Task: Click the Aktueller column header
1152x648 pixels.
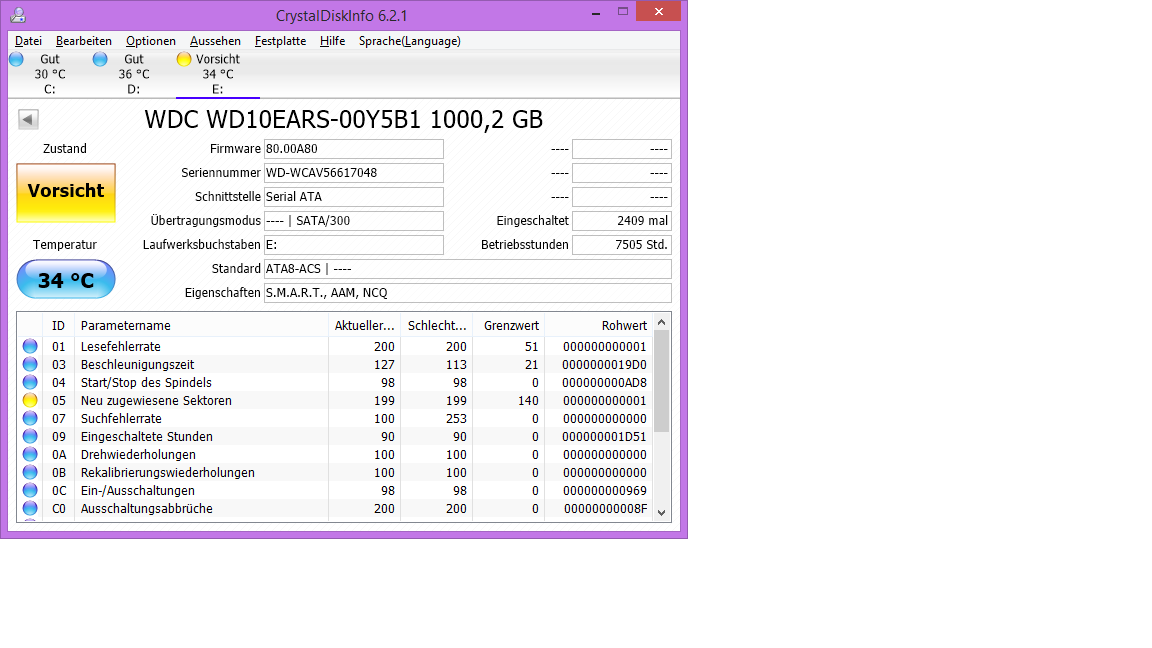Action: tap(364, 325)
